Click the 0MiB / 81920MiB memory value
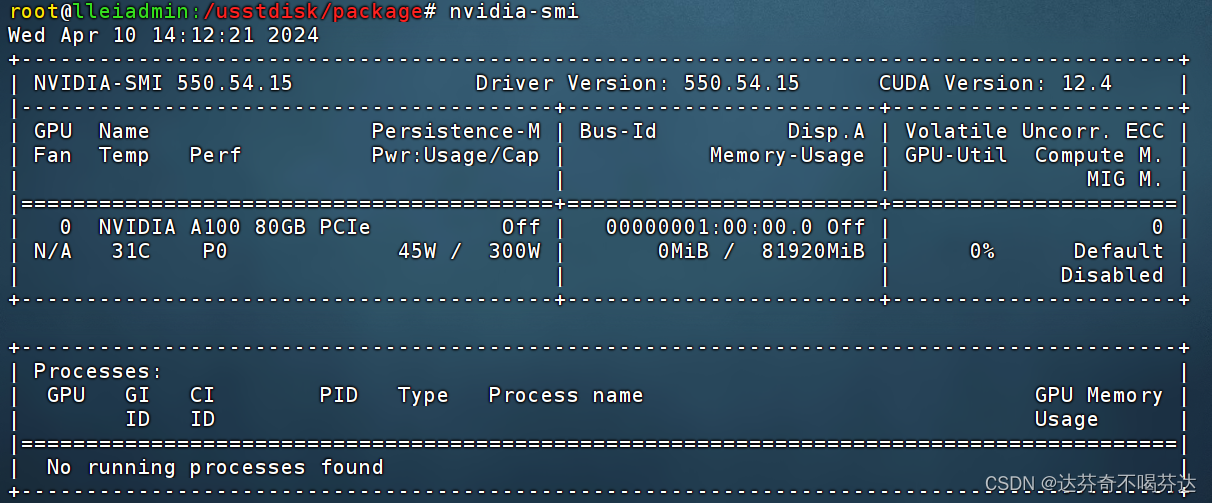 pos(761,251)
